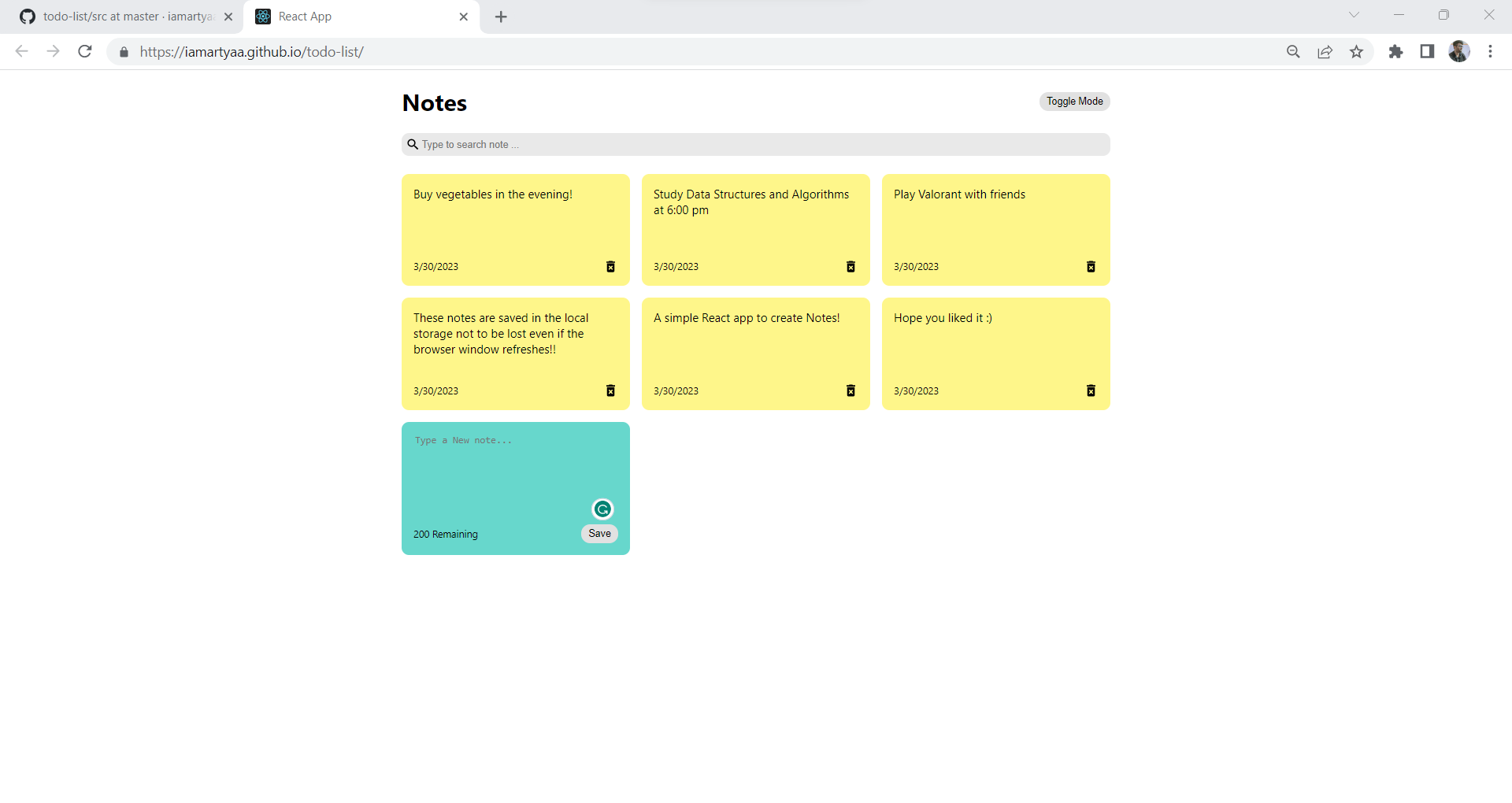Open browser zoom control icon
The width and height of the screenshot is (1512, 803).
tap(1293, 52)
